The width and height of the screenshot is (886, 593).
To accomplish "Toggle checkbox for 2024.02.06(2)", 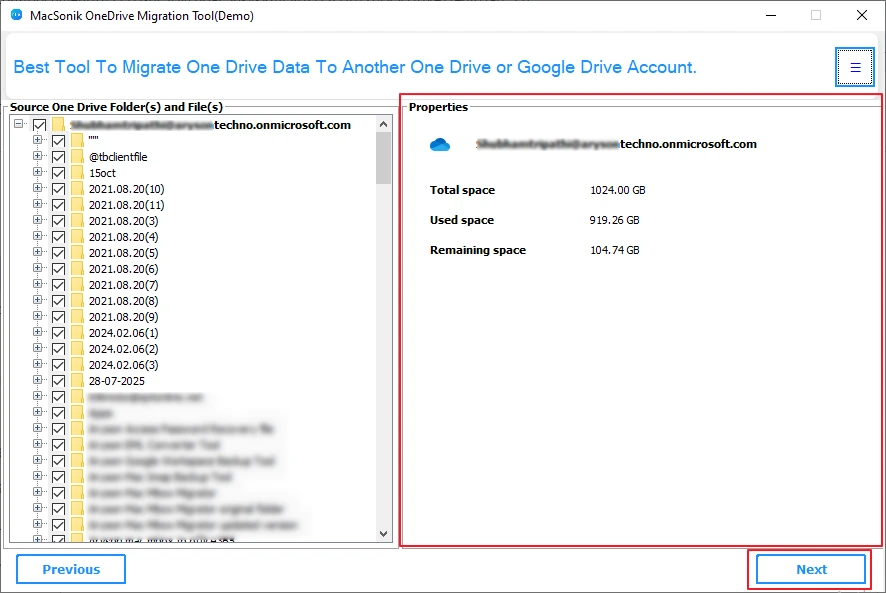I will pyautogui.click(x=58, y=349).
